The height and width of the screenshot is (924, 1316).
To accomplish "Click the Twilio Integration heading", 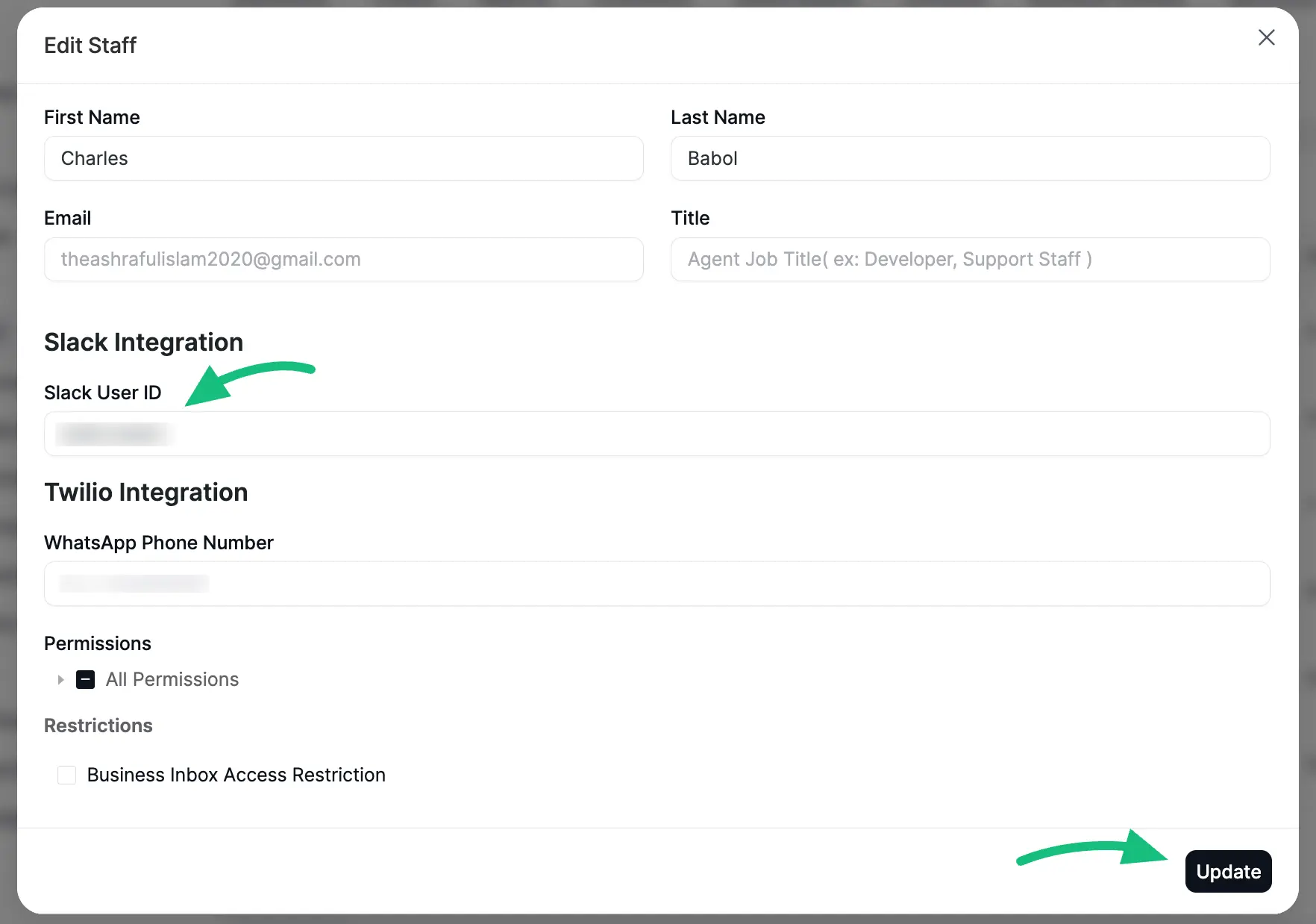I will click(x=145, y=492).
